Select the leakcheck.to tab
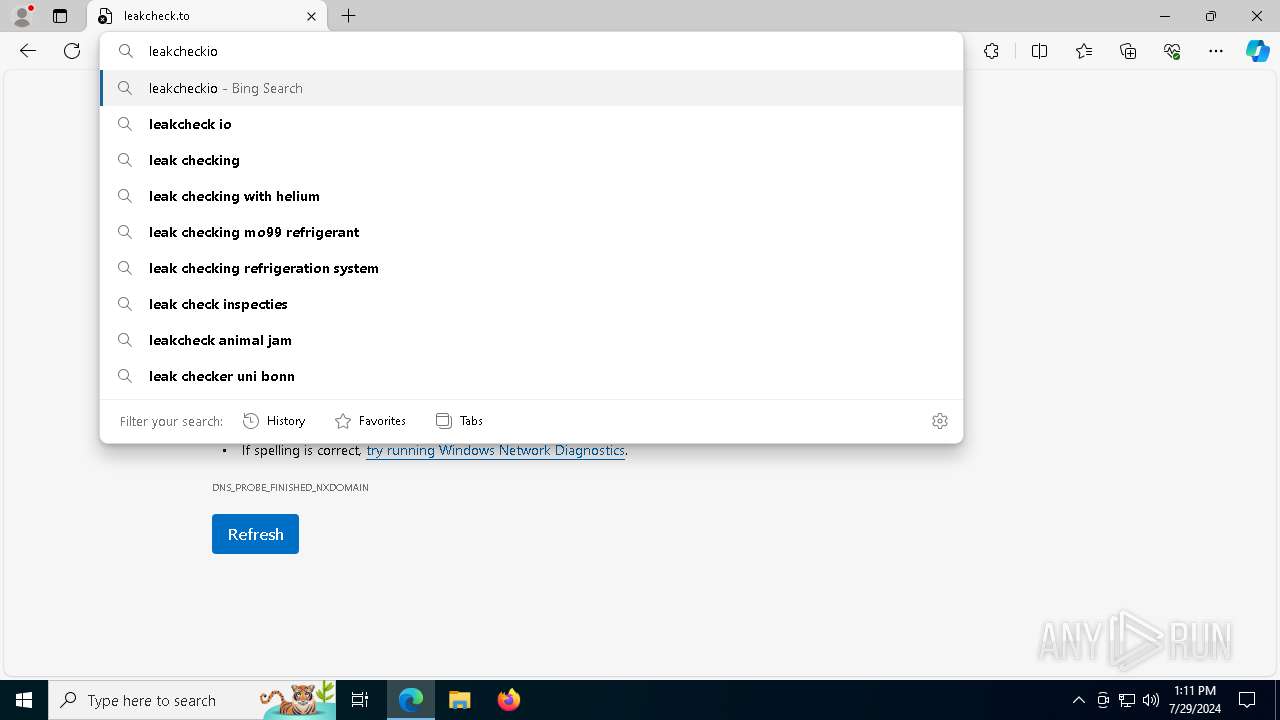 (207, 16)
